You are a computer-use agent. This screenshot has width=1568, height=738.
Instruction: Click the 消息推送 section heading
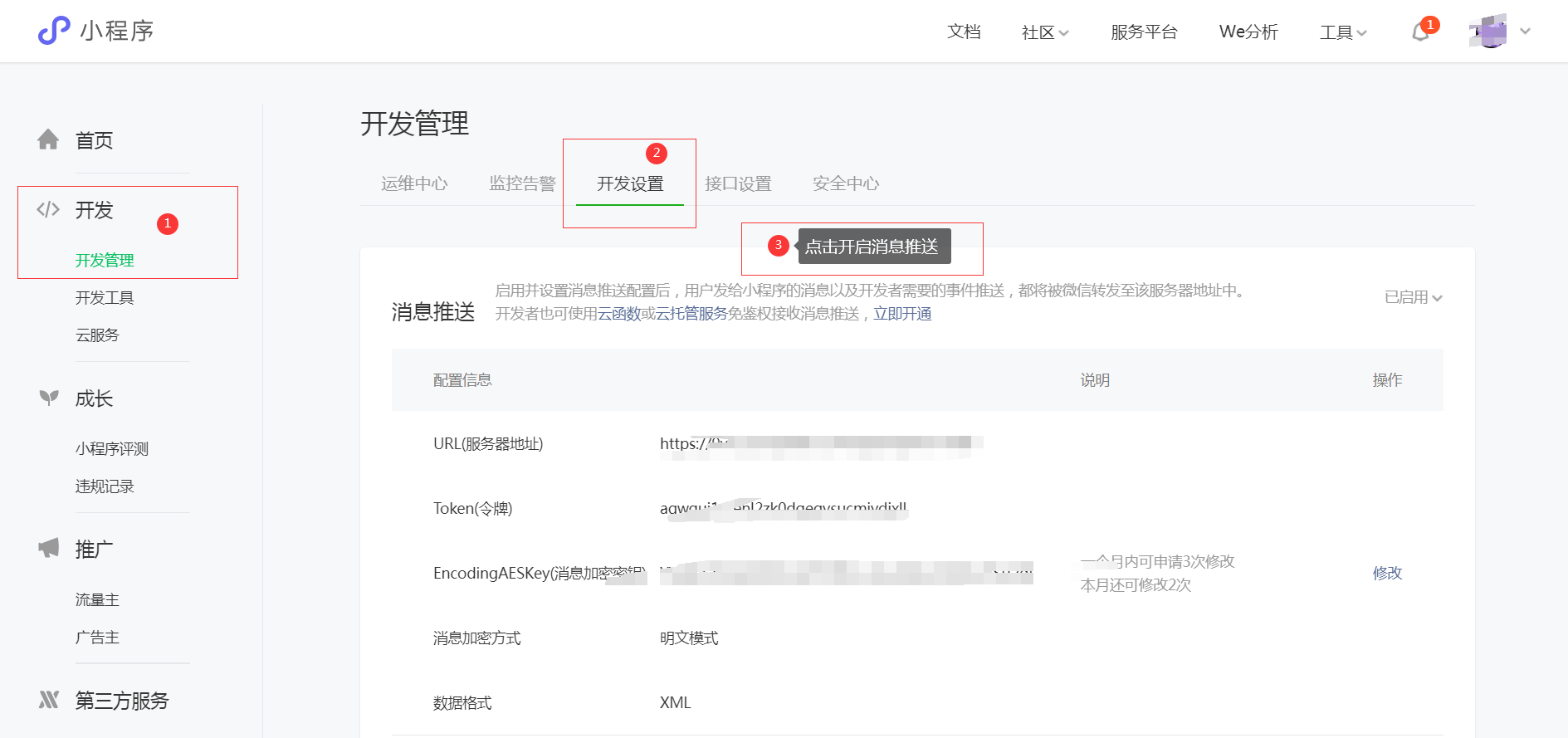click(433, 312)
